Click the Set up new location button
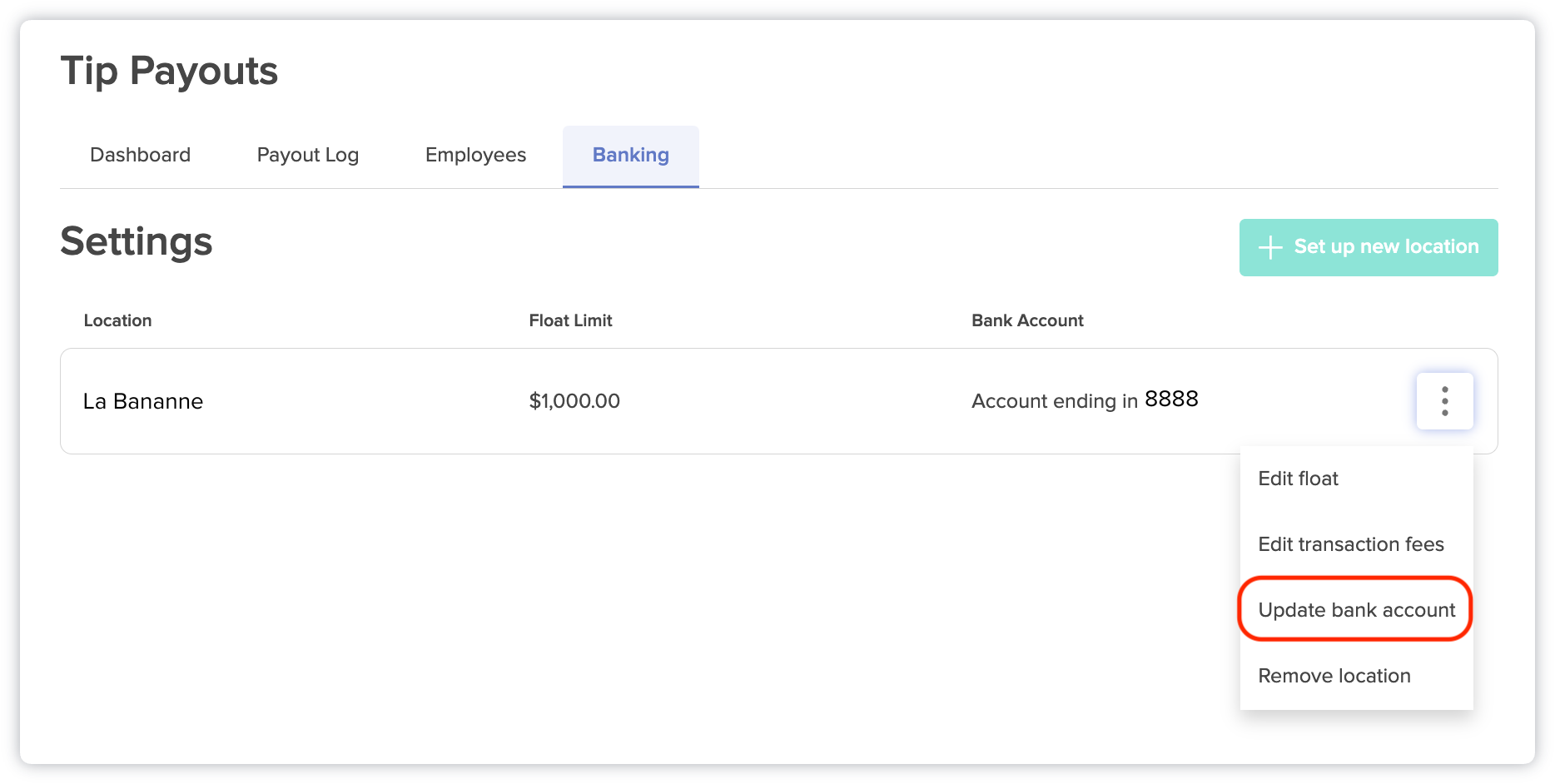 pyautogui.click(x=1368, y=247)
